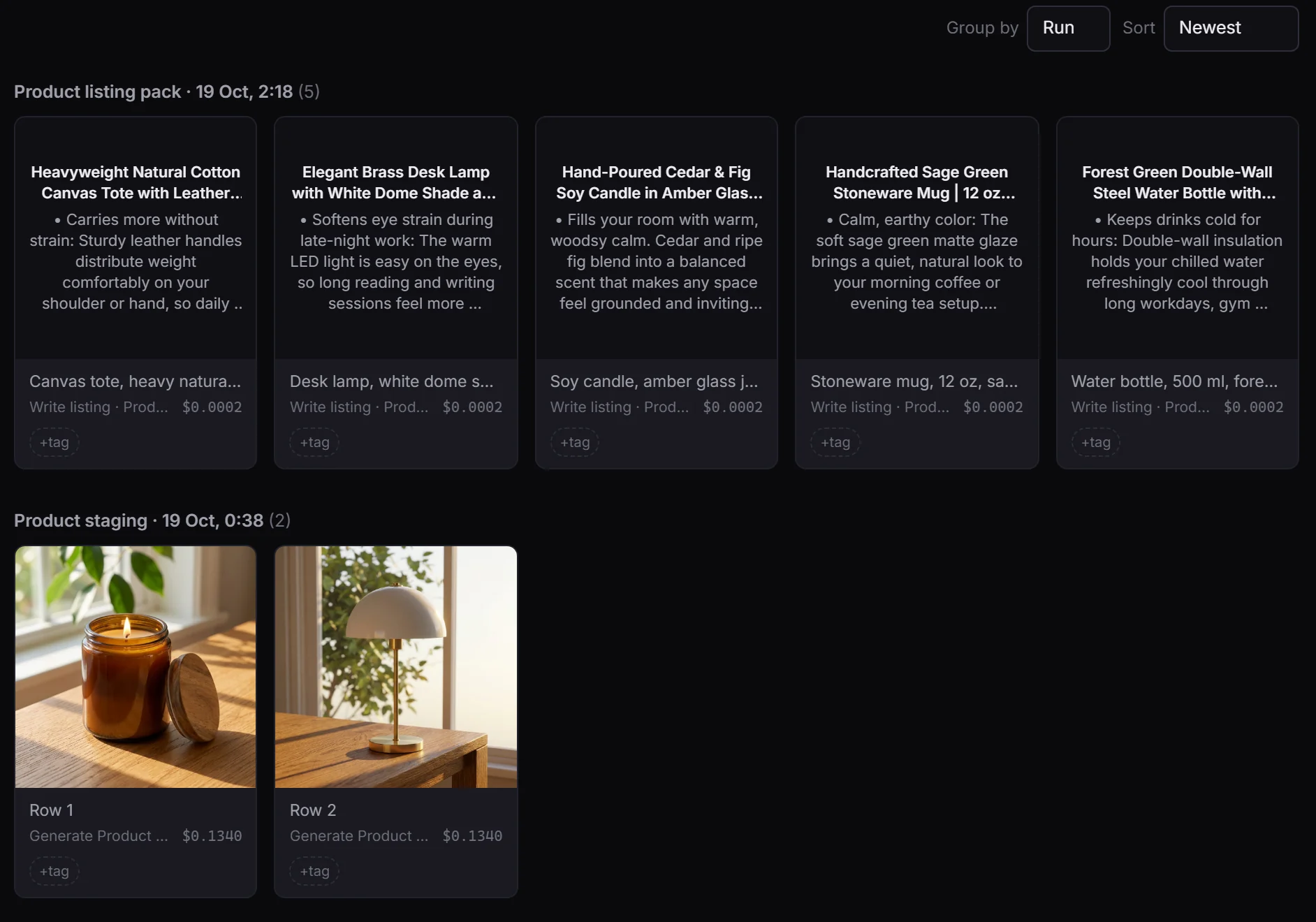Image resolution: width=1316 pixels, height=922 pixels.
Task: Open the Forest Green Water Bottle listing
Action: tap(1178, 237)
